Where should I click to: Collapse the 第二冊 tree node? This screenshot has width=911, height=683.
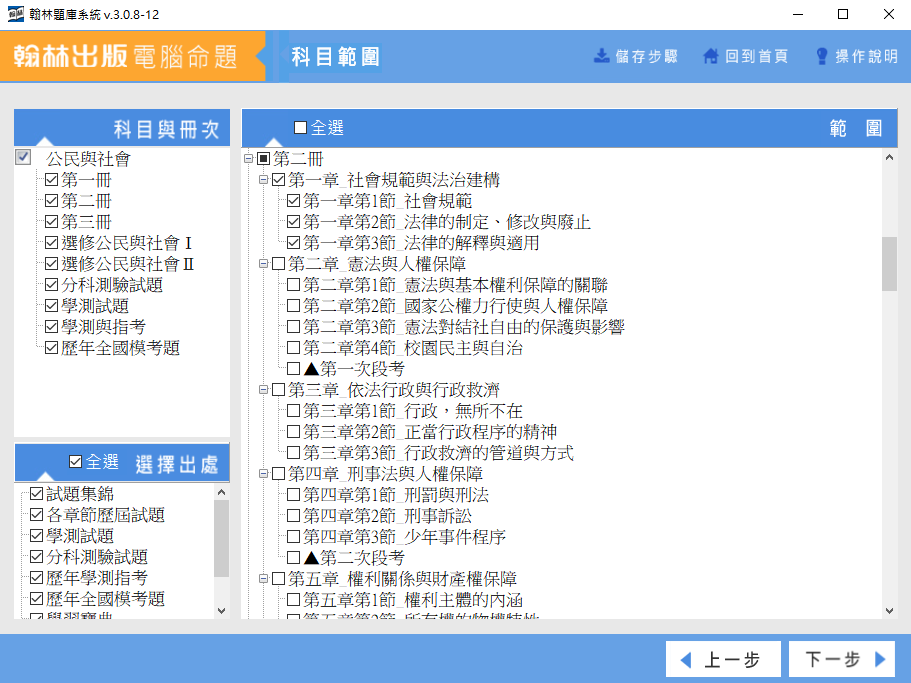[x=249, y=159]
